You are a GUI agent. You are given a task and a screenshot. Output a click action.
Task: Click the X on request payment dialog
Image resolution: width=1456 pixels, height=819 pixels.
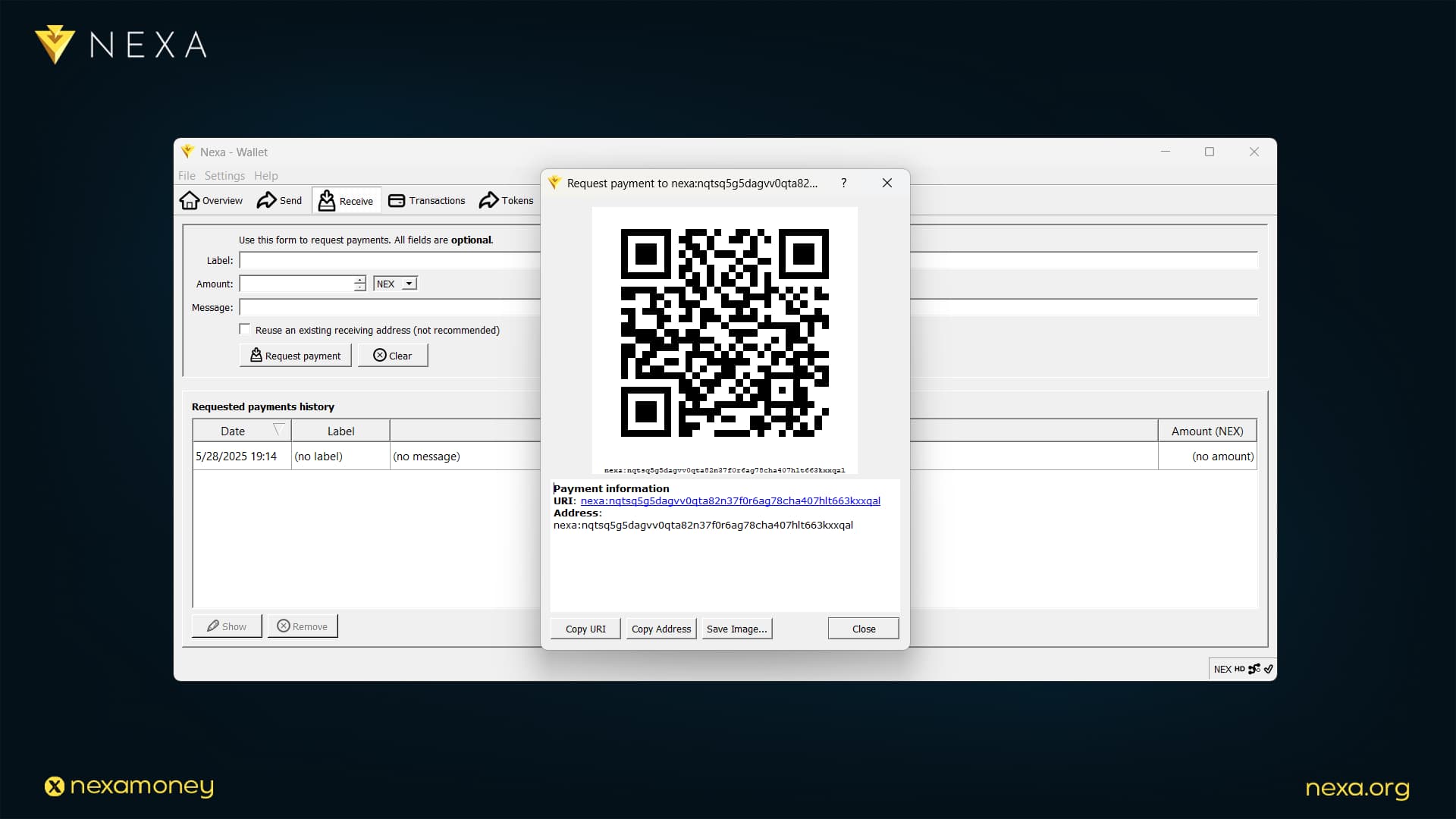pyautogui.click(x=887, y=183)
